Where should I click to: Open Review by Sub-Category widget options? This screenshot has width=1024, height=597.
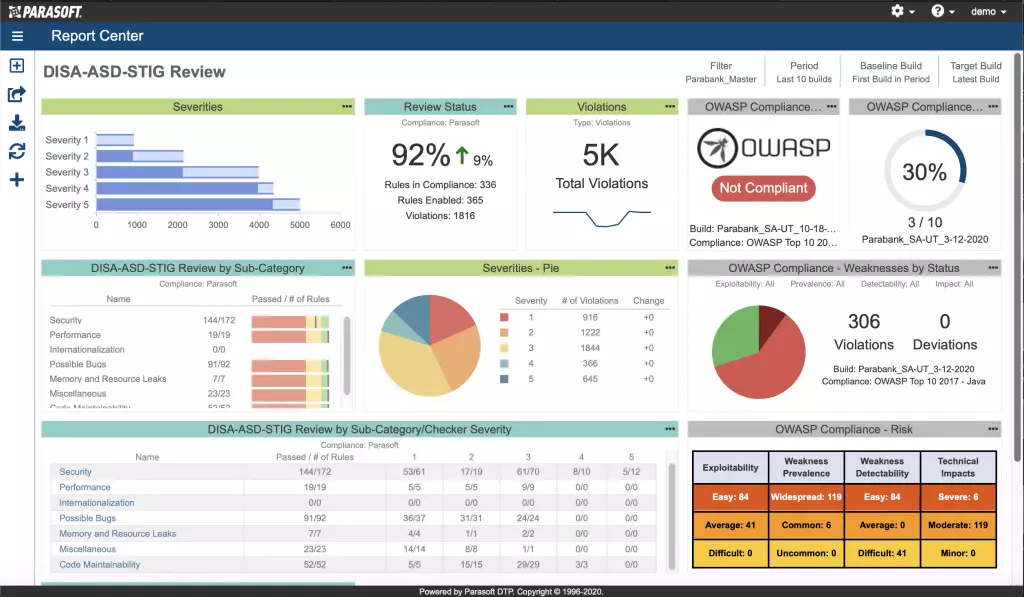(347, 268)
